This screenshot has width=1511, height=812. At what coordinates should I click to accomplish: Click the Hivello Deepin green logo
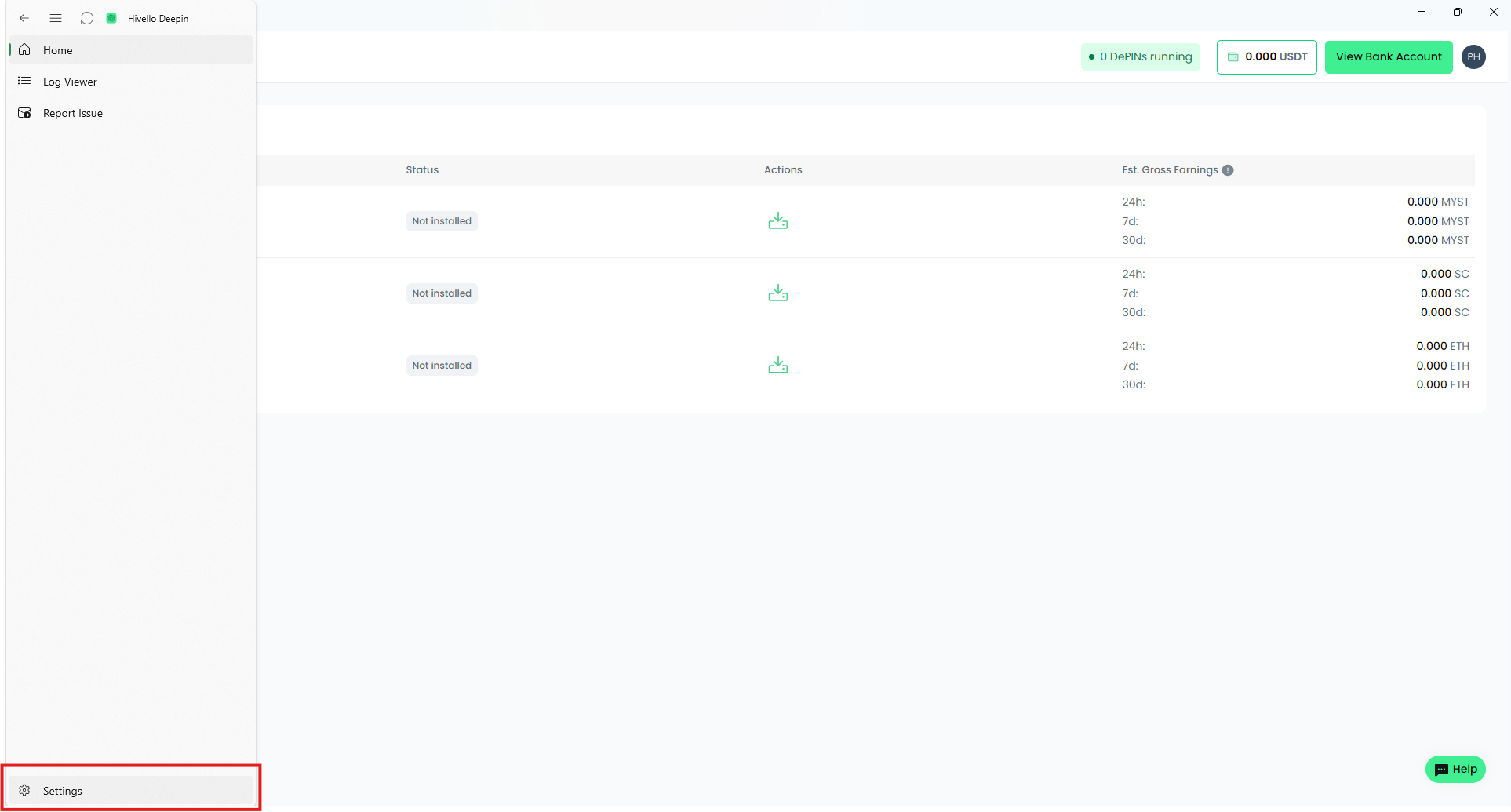coord(111,18)
